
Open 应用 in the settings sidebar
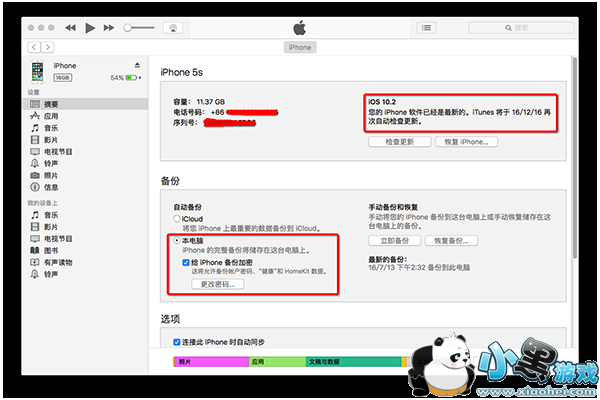coord(85,116)
